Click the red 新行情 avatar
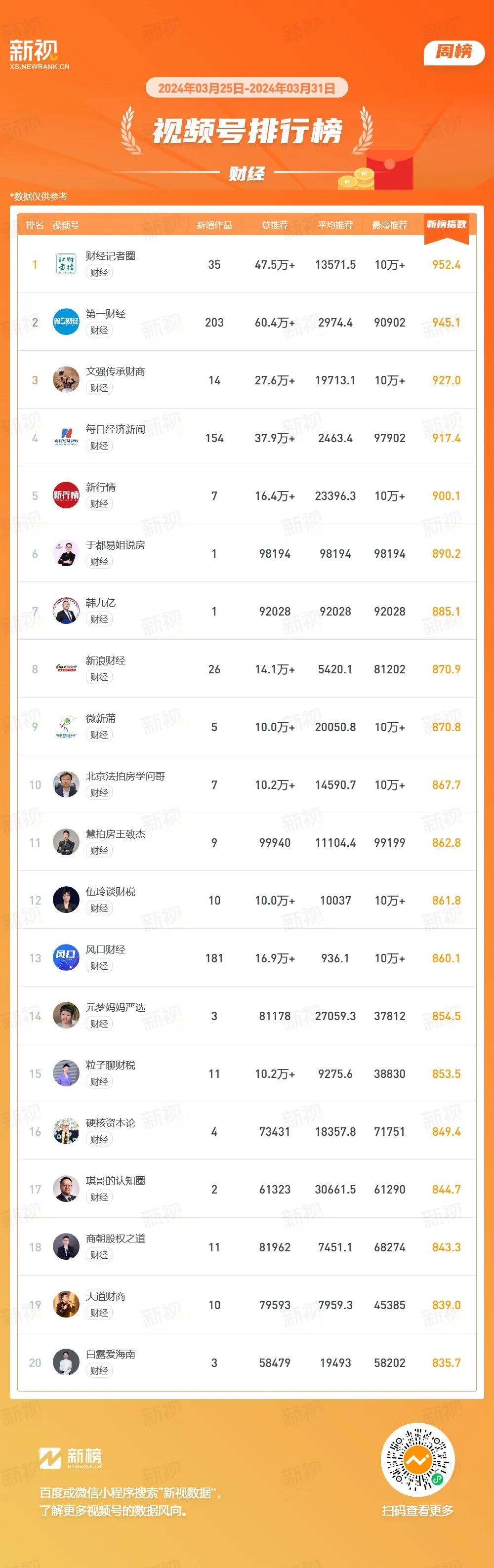This screenshot has width=494, height=1568. (x=66, y=495)
